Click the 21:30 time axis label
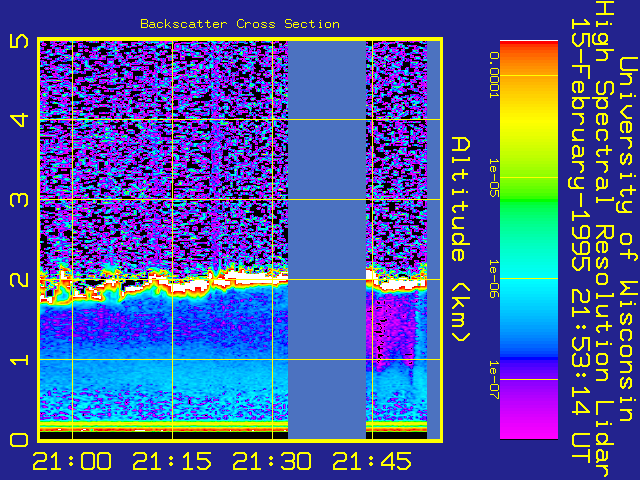The image size is (640, 480). point(272,462)
